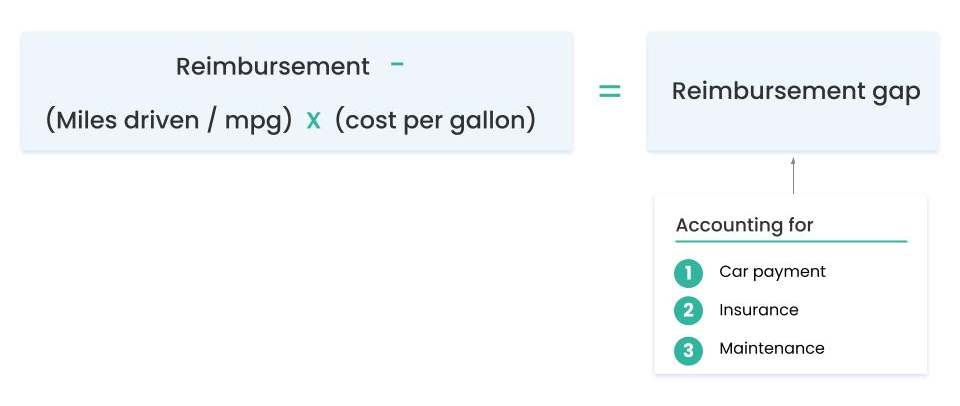Select the number 1 circle badge
960x406 pixels.
pos(688,273)
